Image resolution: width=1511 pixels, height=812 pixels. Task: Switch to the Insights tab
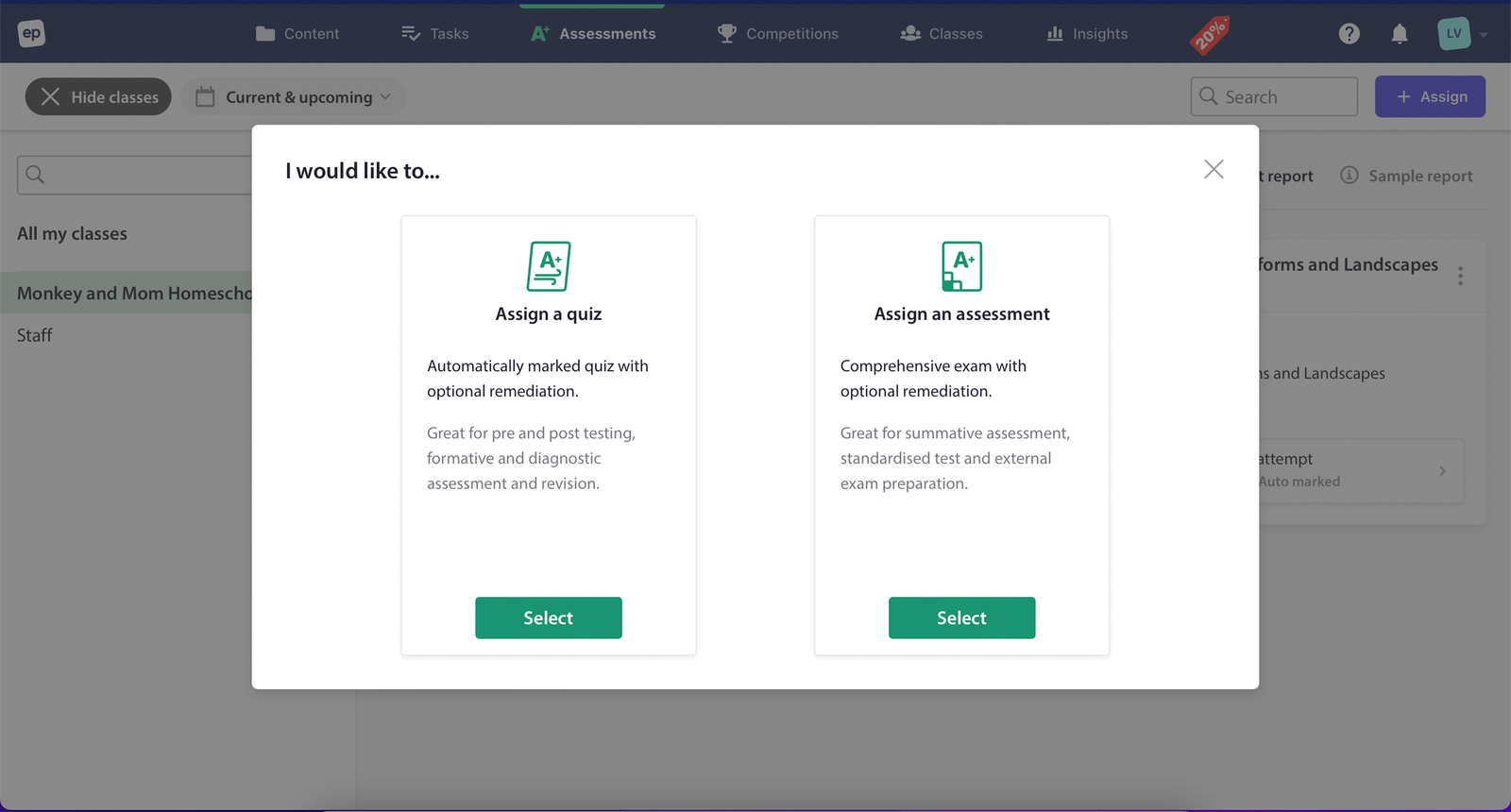(1087, 34)
